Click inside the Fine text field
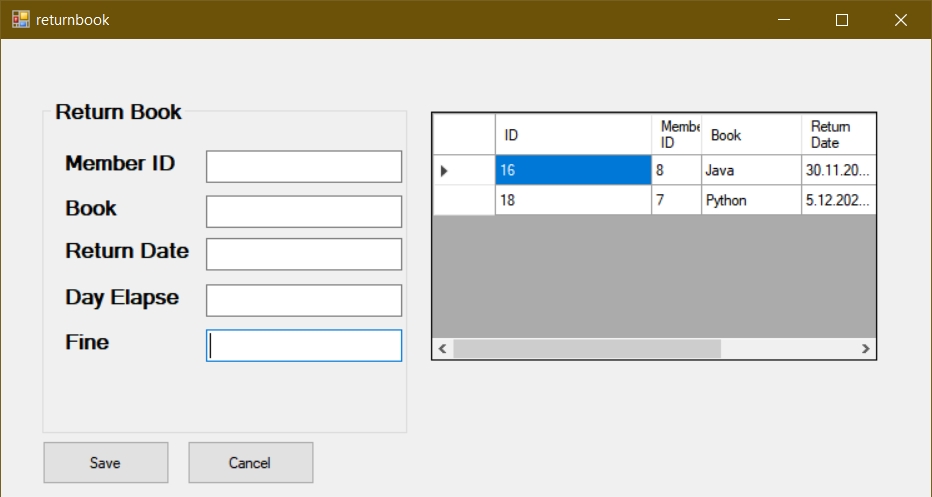The width and height of the screenshot is (932, 497). [x=303, y=346]
